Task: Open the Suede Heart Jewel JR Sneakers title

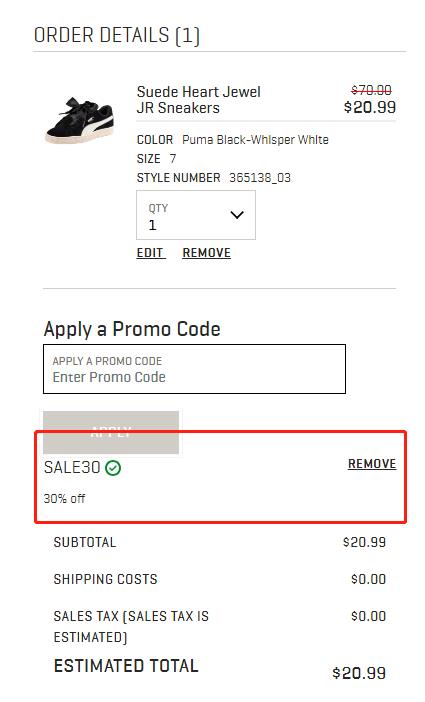Action: tap(198, 100)
